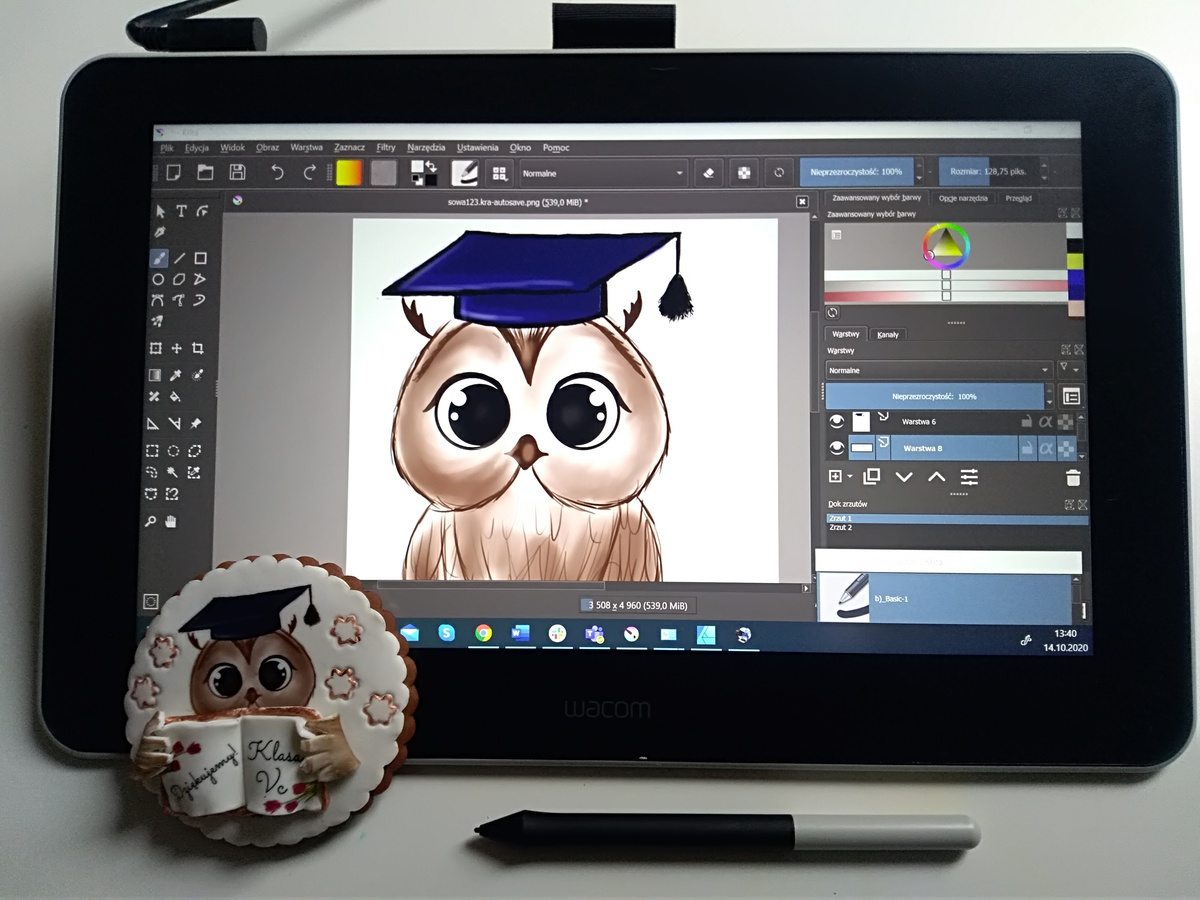Activate the Pan hand tool
This screenshot has width=1200, height=900.
171,521
